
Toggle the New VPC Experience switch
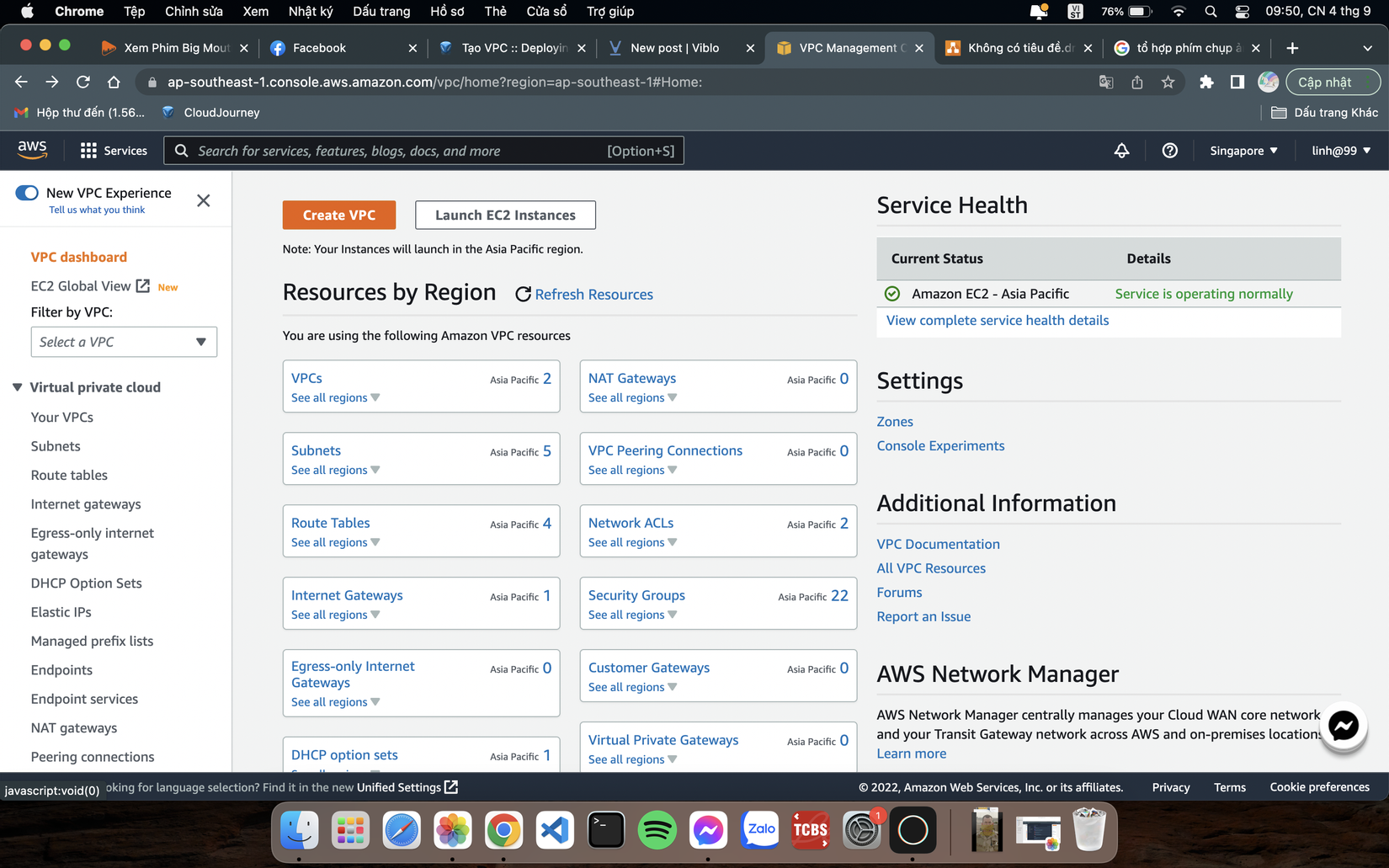27,193
